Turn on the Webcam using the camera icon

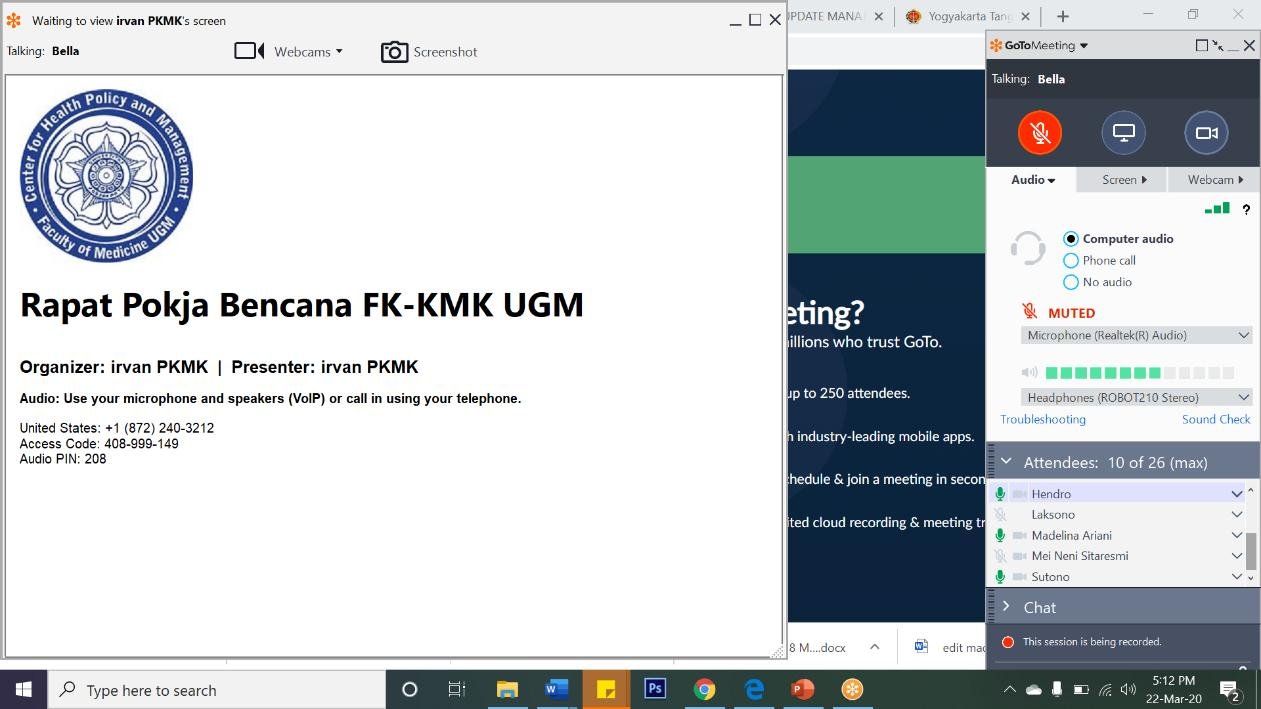click(x=1205, y=131)
